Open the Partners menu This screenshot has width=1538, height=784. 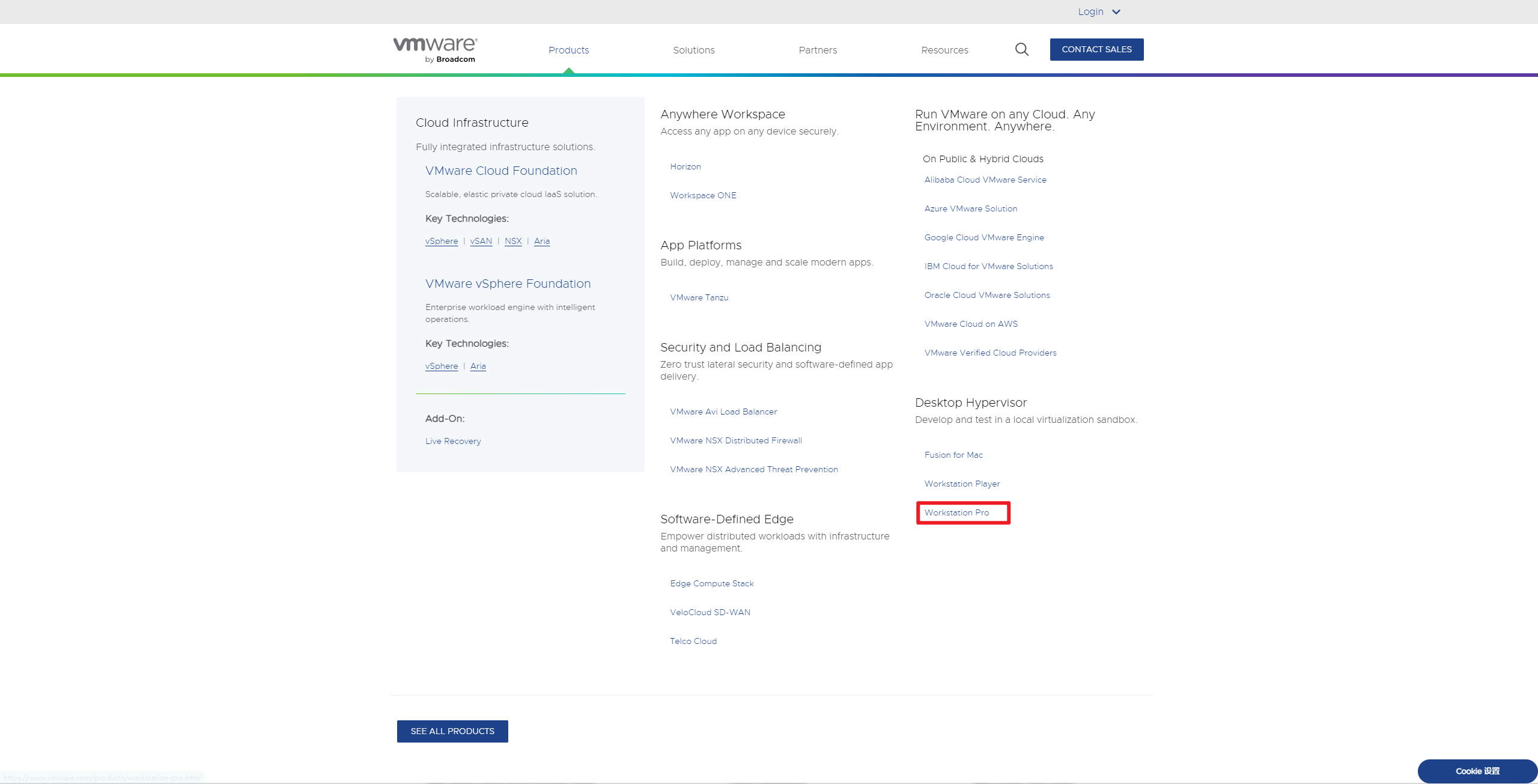tap(818, 50)
